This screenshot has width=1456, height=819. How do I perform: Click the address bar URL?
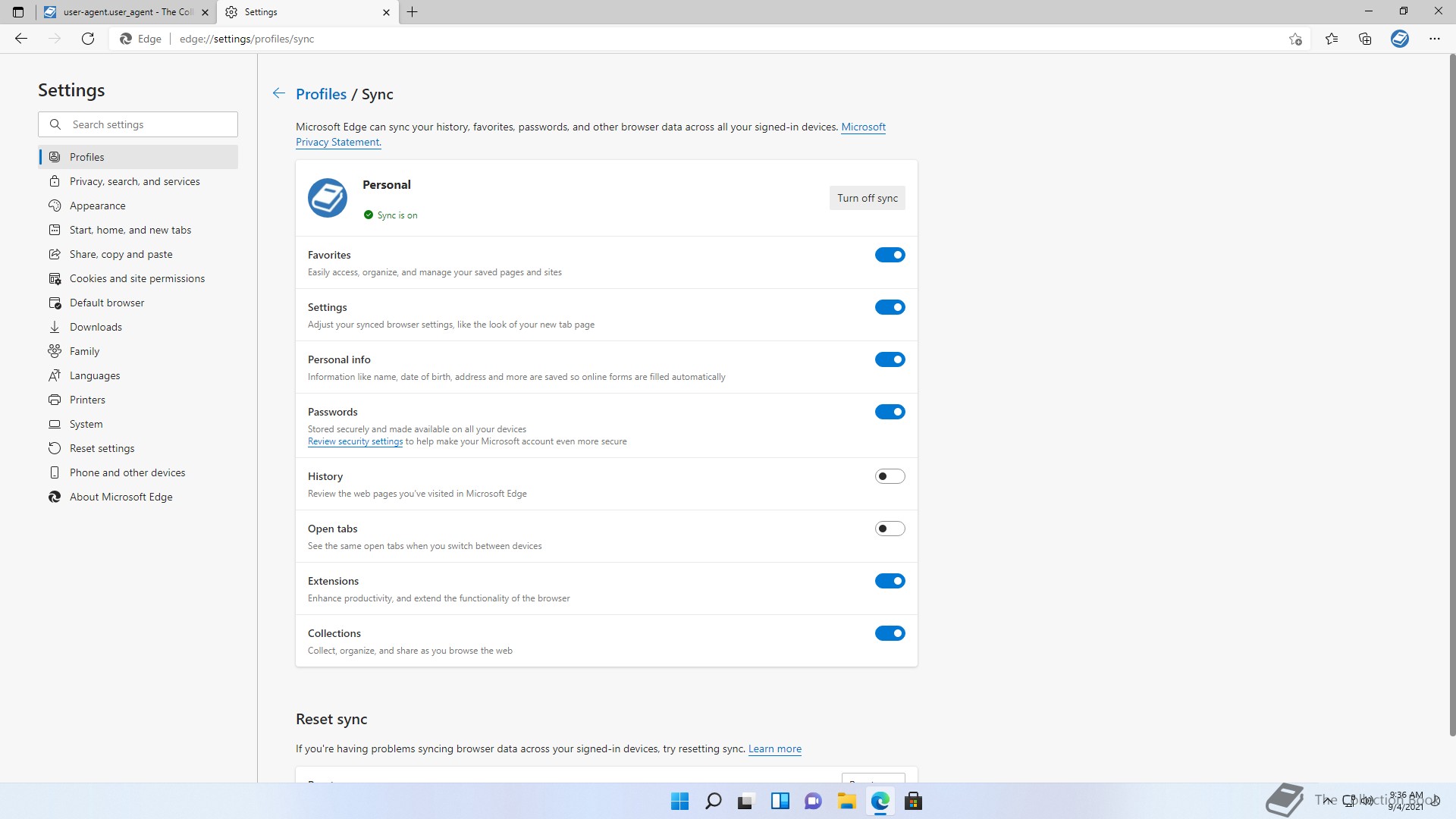pos(246,39)
